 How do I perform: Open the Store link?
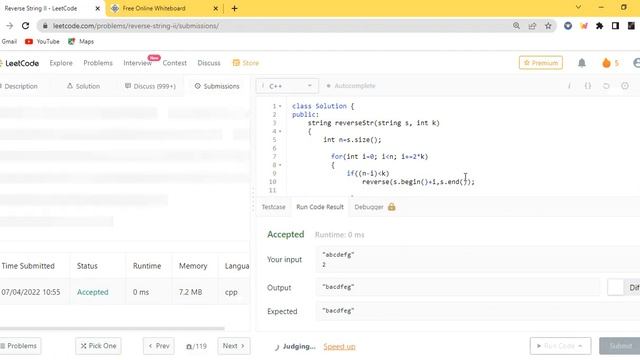[246, 63]
